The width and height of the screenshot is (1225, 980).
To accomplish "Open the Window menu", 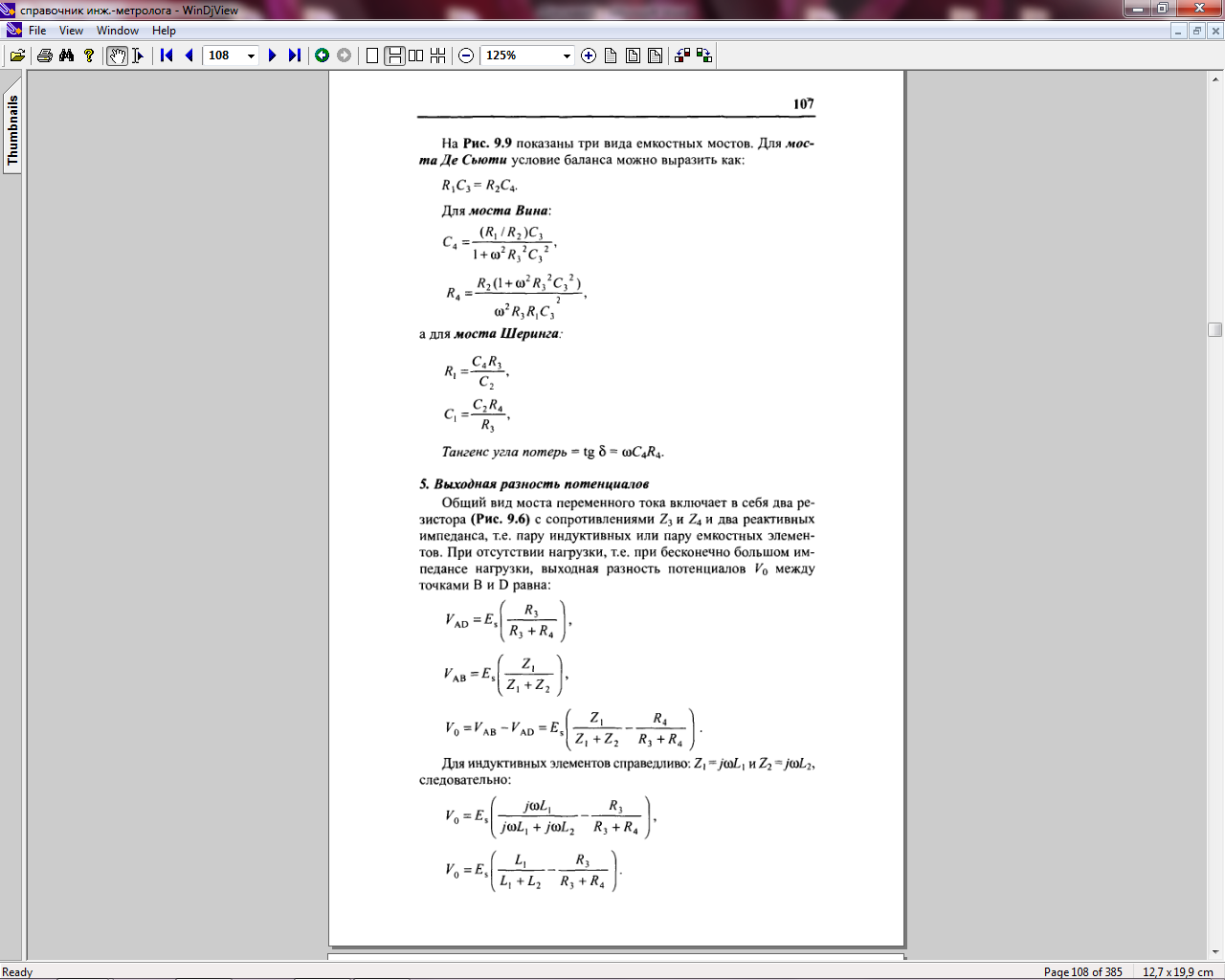I will pyautogui.click(x=118, y=31).
